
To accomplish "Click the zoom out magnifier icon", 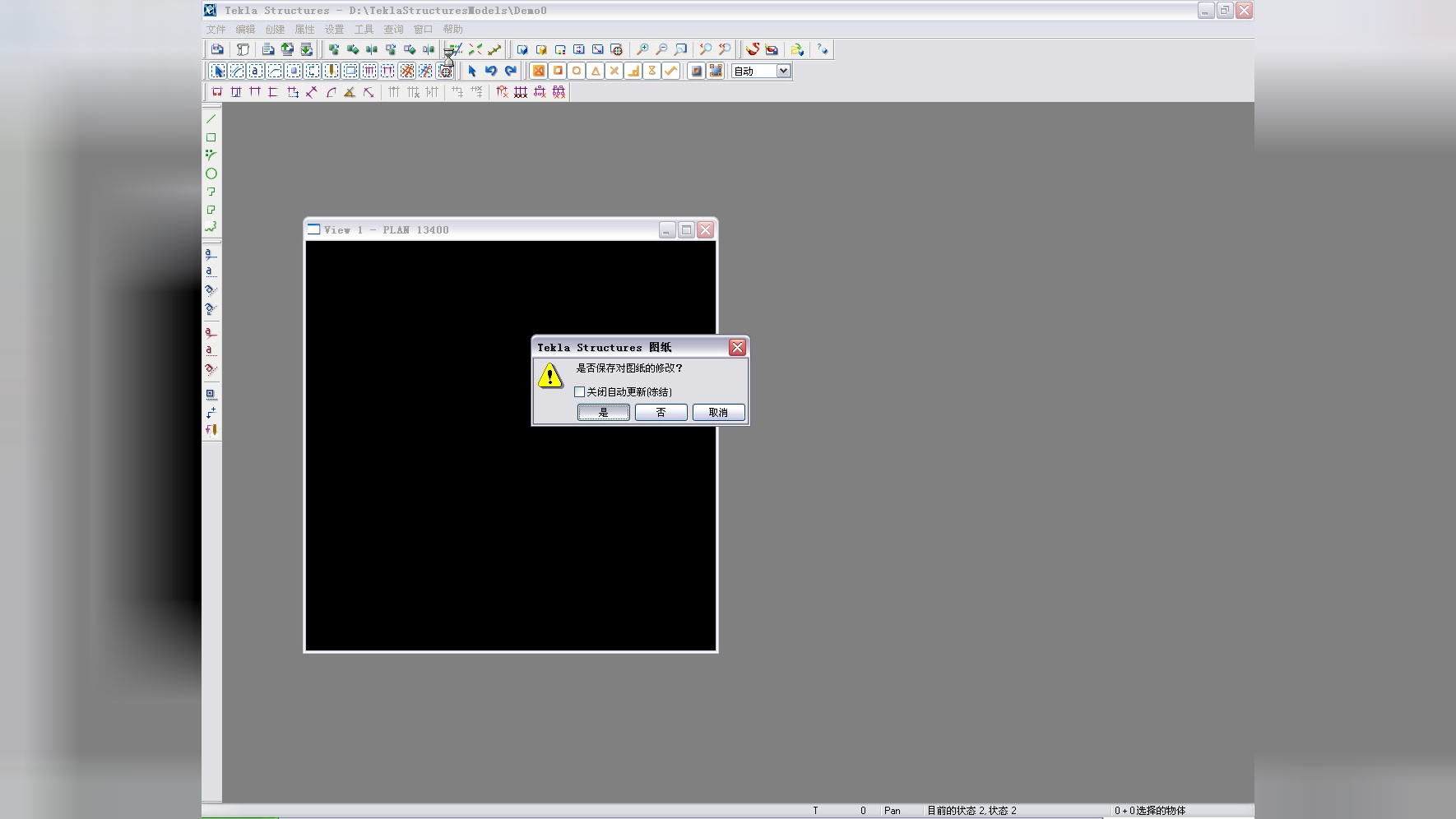I will coord(661,49).
